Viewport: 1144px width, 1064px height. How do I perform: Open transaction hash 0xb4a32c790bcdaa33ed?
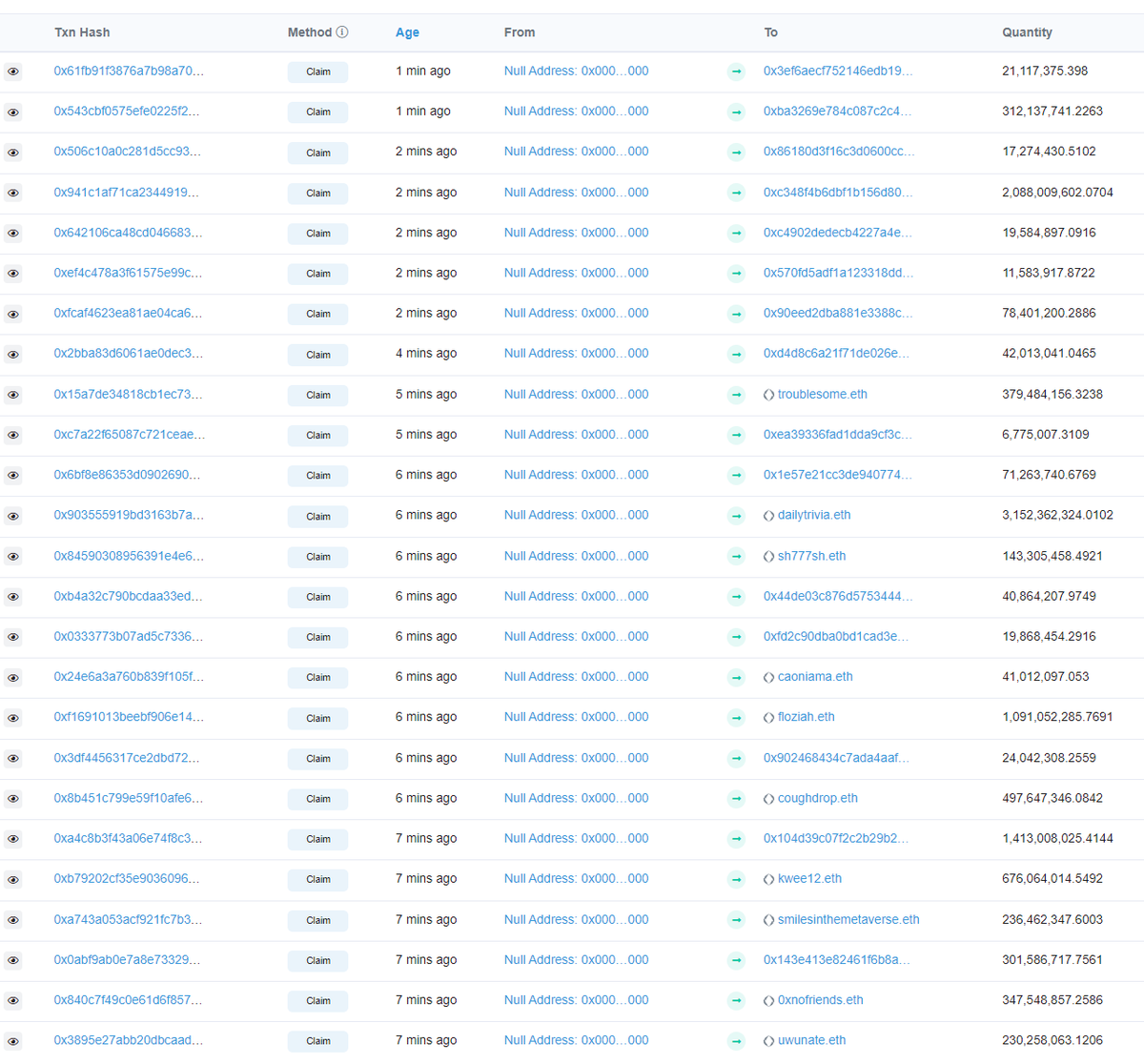(129, 596)
